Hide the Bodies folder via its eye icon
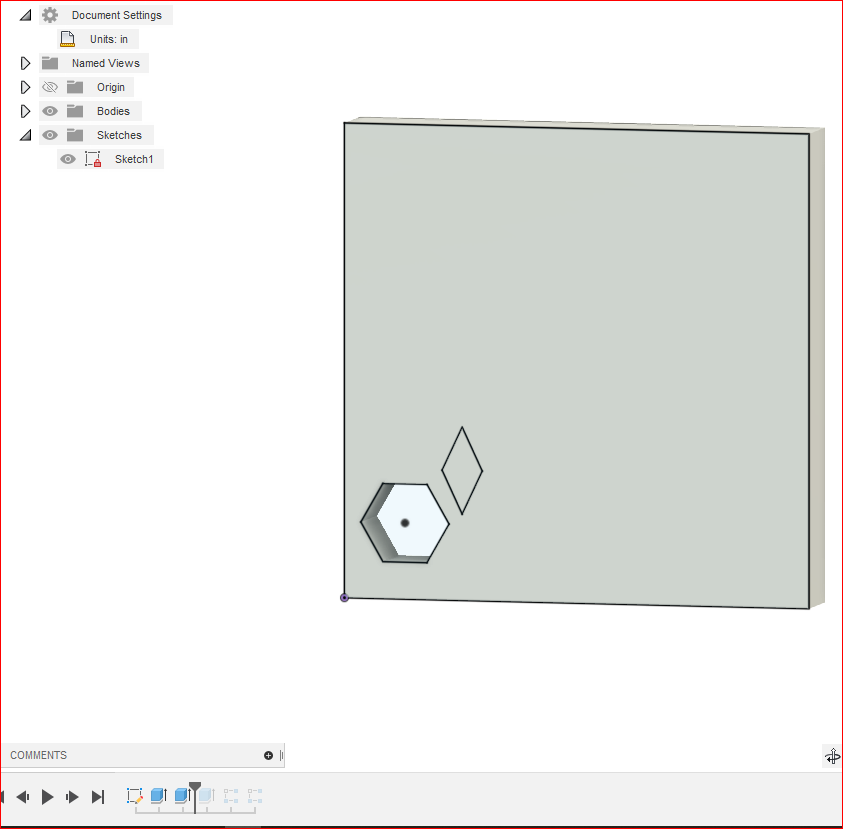This screenshot has width=843, height=829. (x=49, y=110)
